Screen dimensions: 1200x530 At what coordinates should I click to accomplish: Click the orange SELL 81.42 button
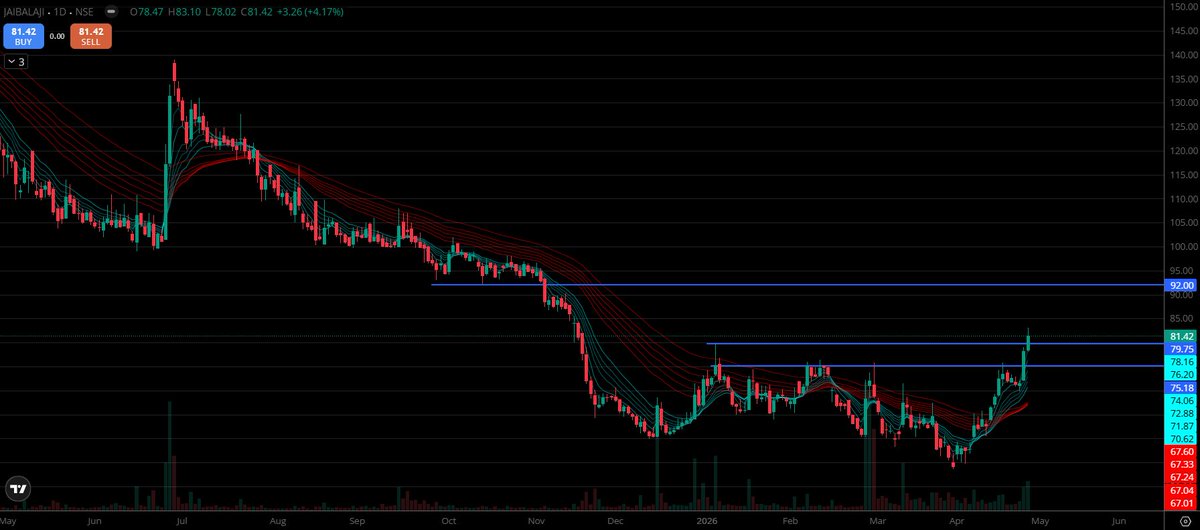pos(93,37)
